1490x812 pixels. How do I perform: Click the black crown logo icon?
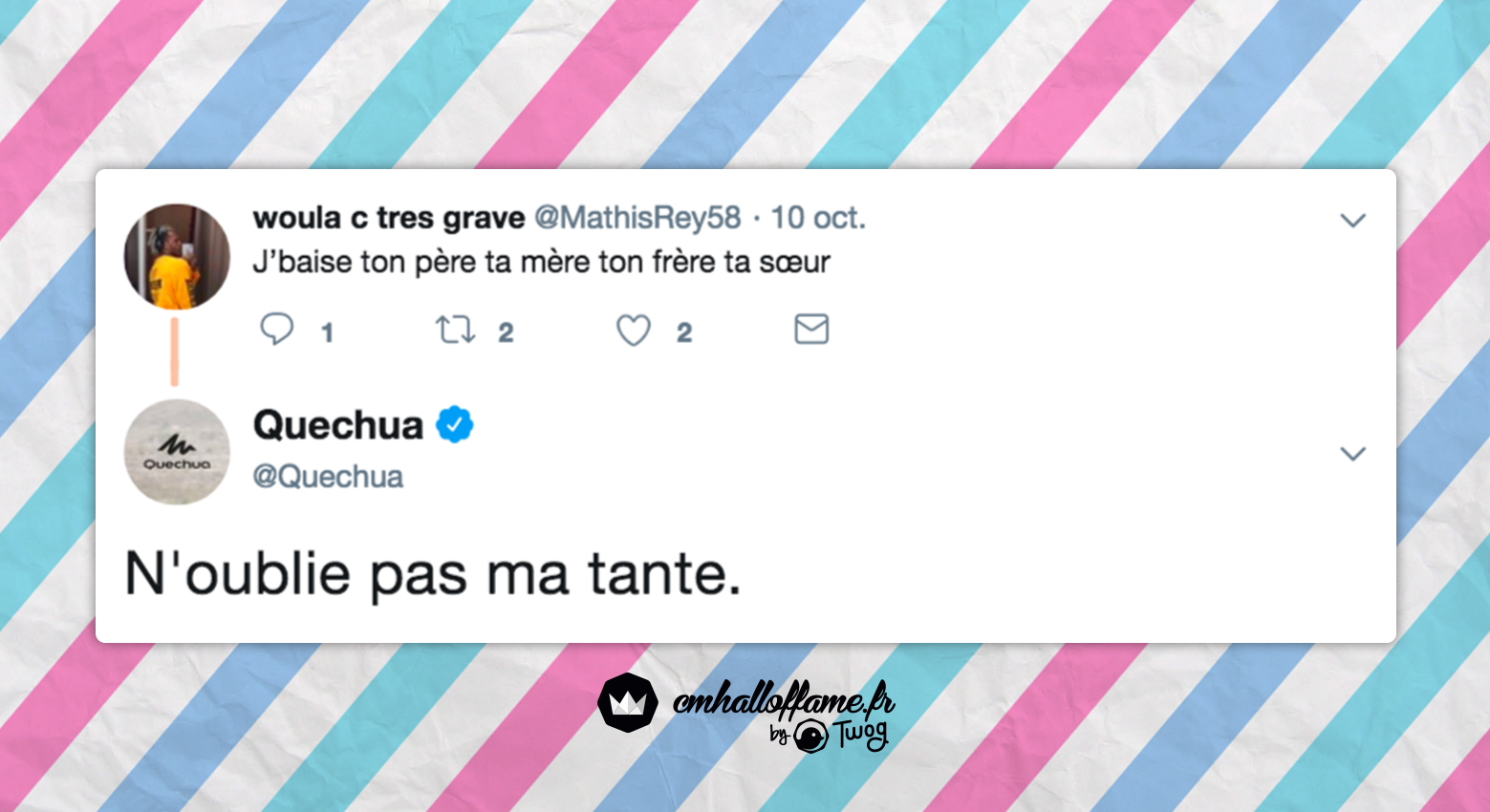pos(628,702)
